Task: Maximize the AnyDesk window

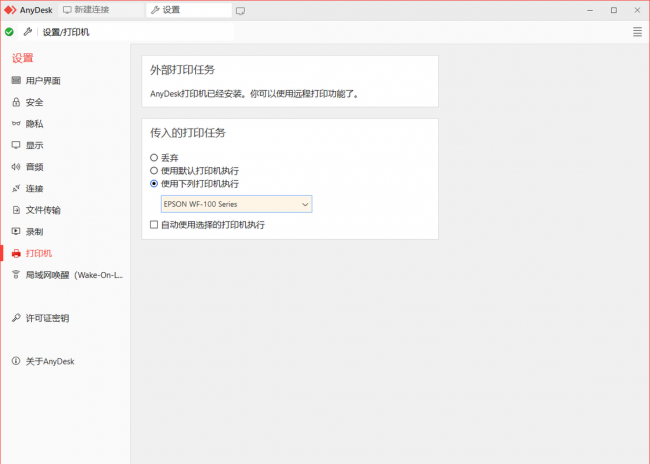Action: click(x=614, y=10)
